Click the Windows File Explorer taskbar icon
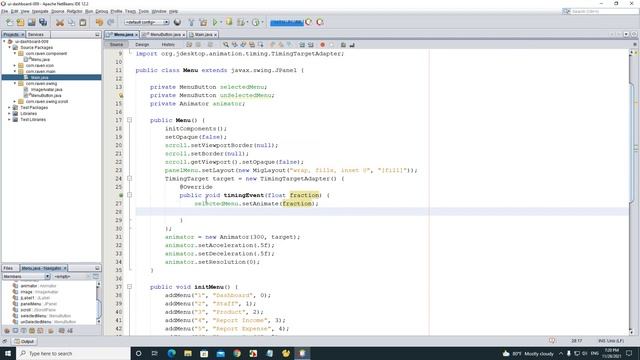This screenshot has width=640, height=360. pyautogui.click(x=188, y=353)
